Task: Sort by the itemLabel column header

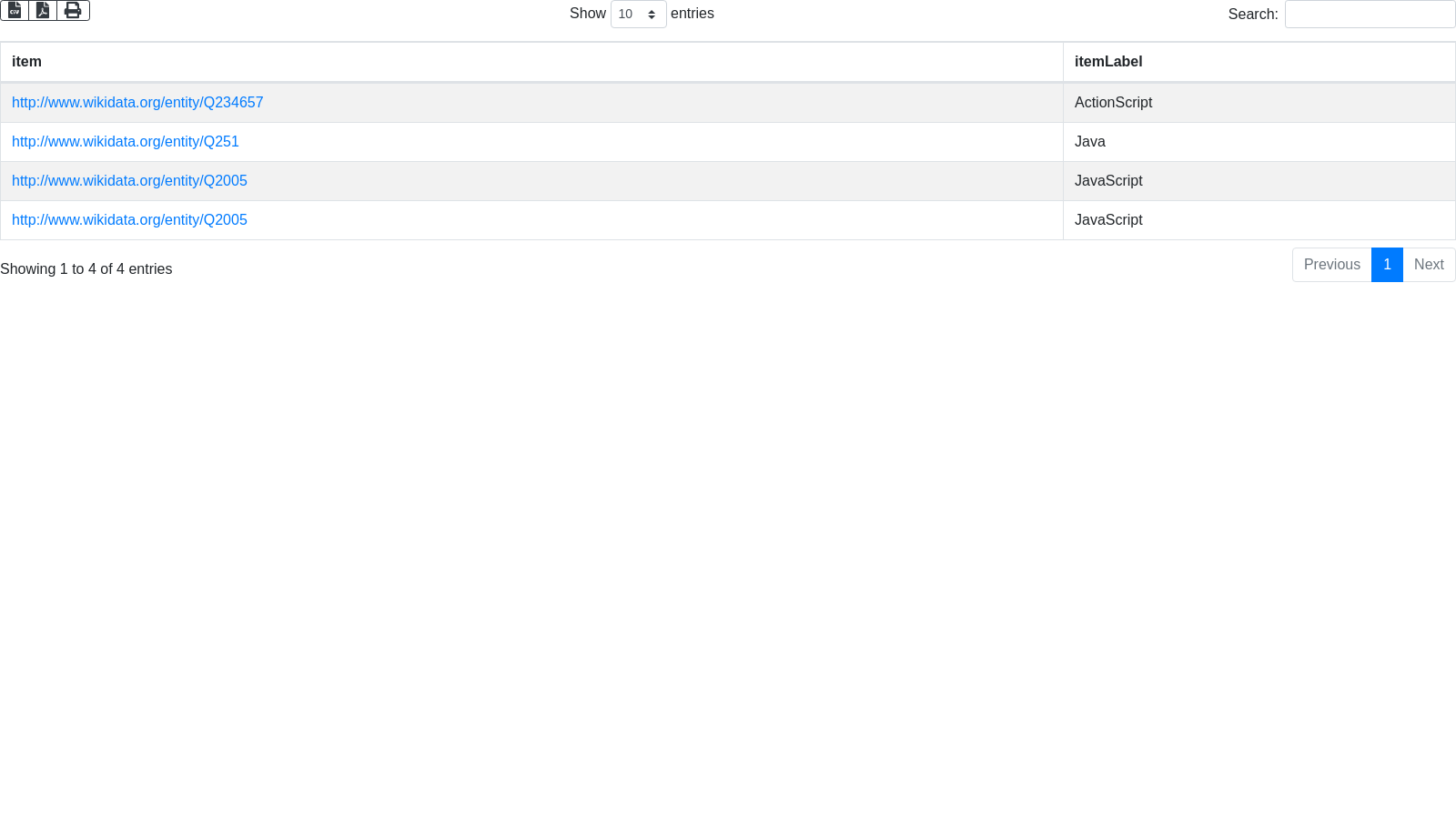Action: pyautogui.click(x=1107, y=62)
